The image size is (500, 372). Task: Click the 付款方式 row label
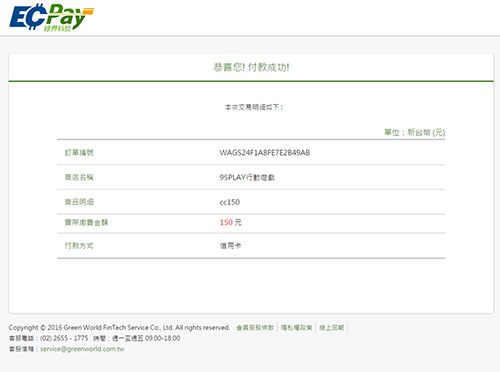click(79, 246)
